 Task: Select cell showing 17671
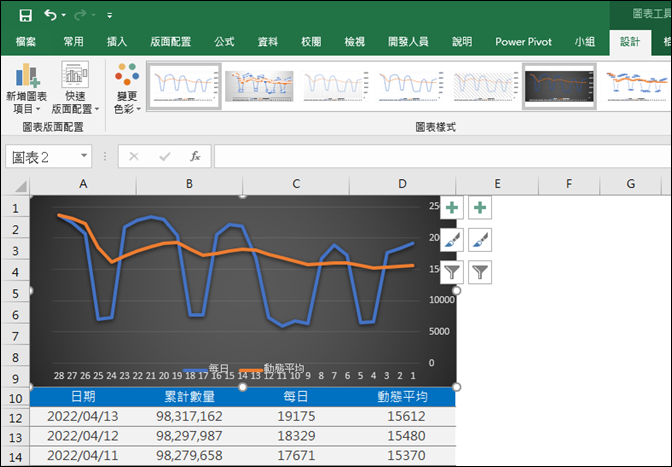pos(296,455)
